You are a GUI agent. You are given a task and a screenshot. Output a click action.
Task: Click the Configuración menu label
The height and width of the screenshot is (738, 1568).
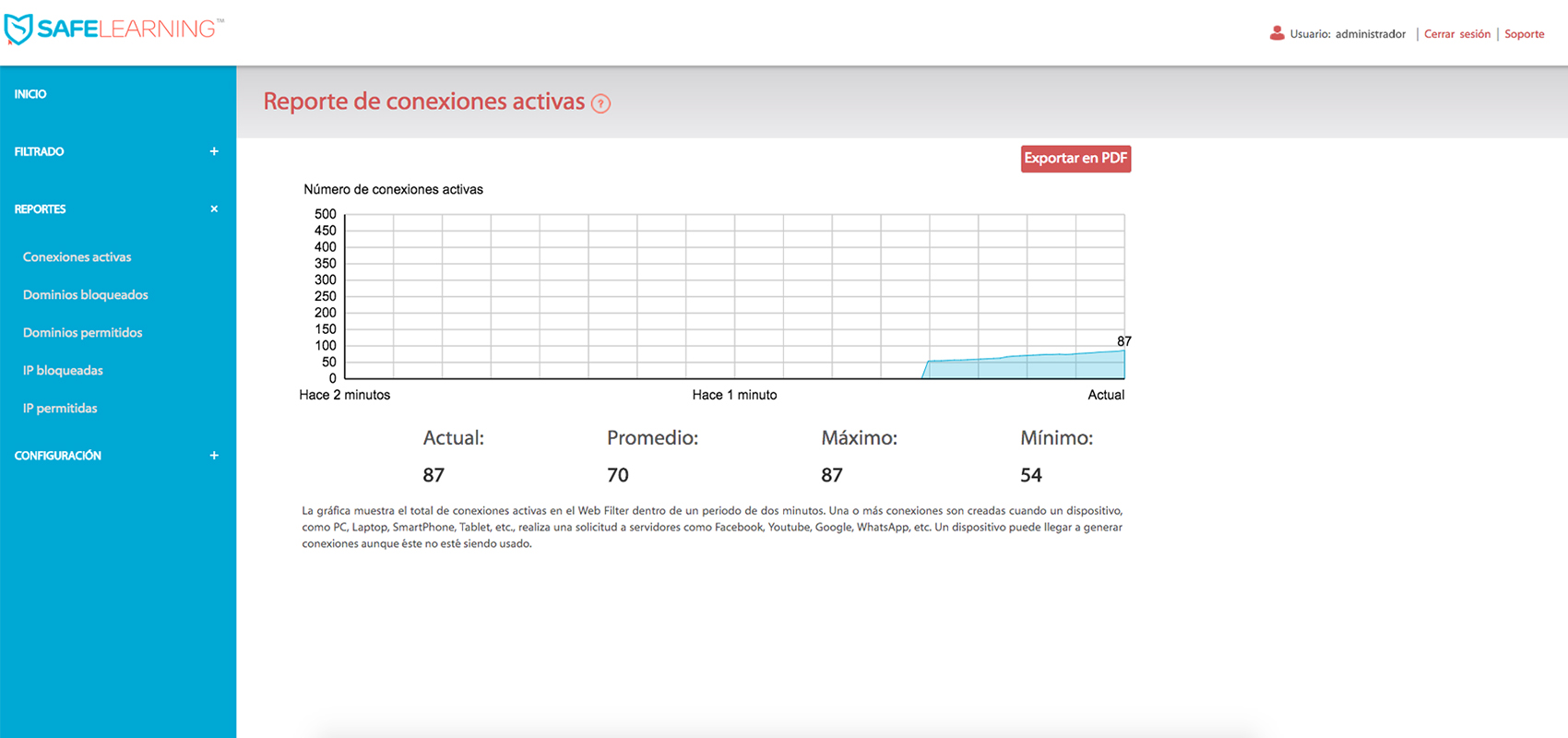[58, 456]
